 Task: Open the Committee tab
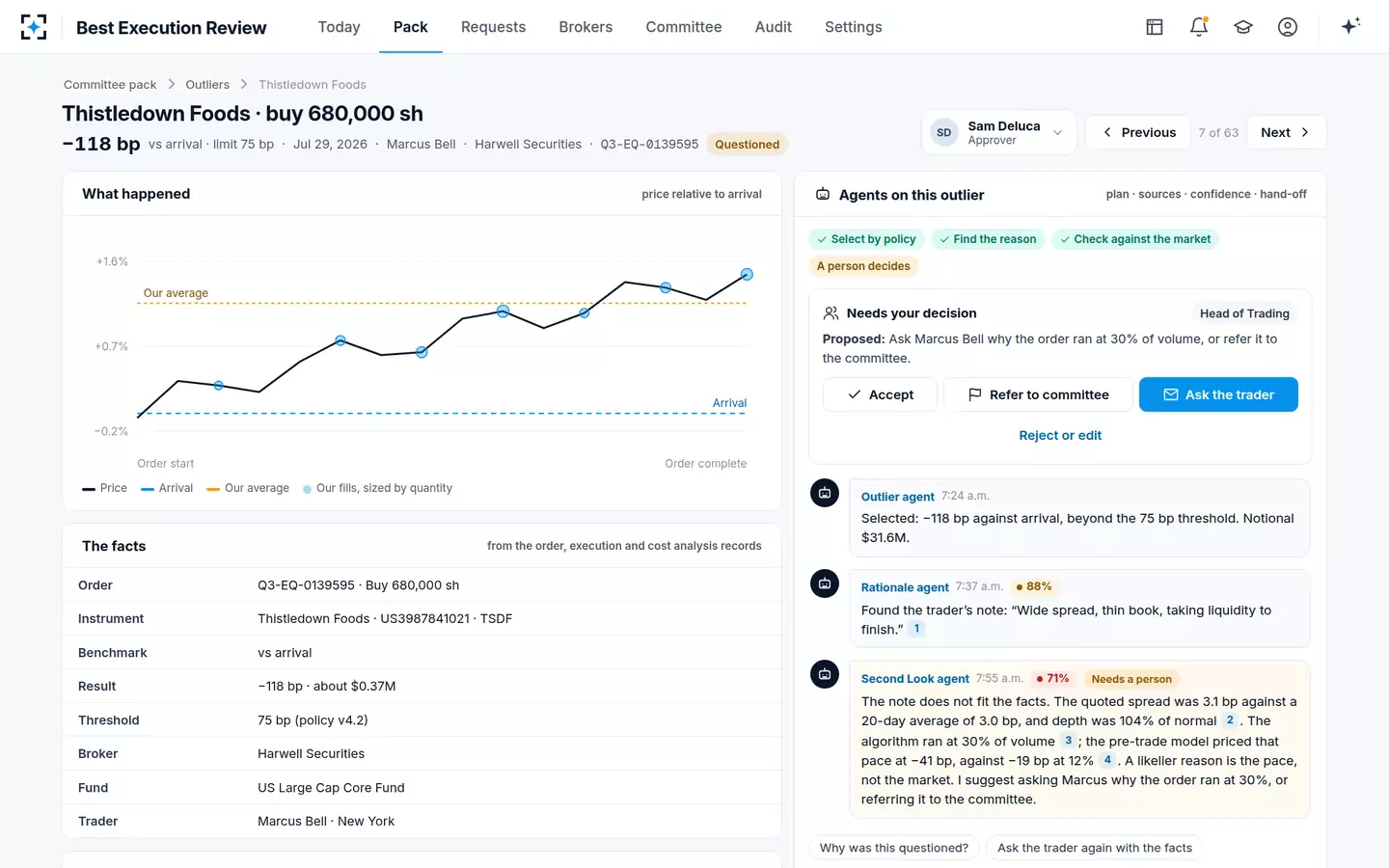point(684,27)
